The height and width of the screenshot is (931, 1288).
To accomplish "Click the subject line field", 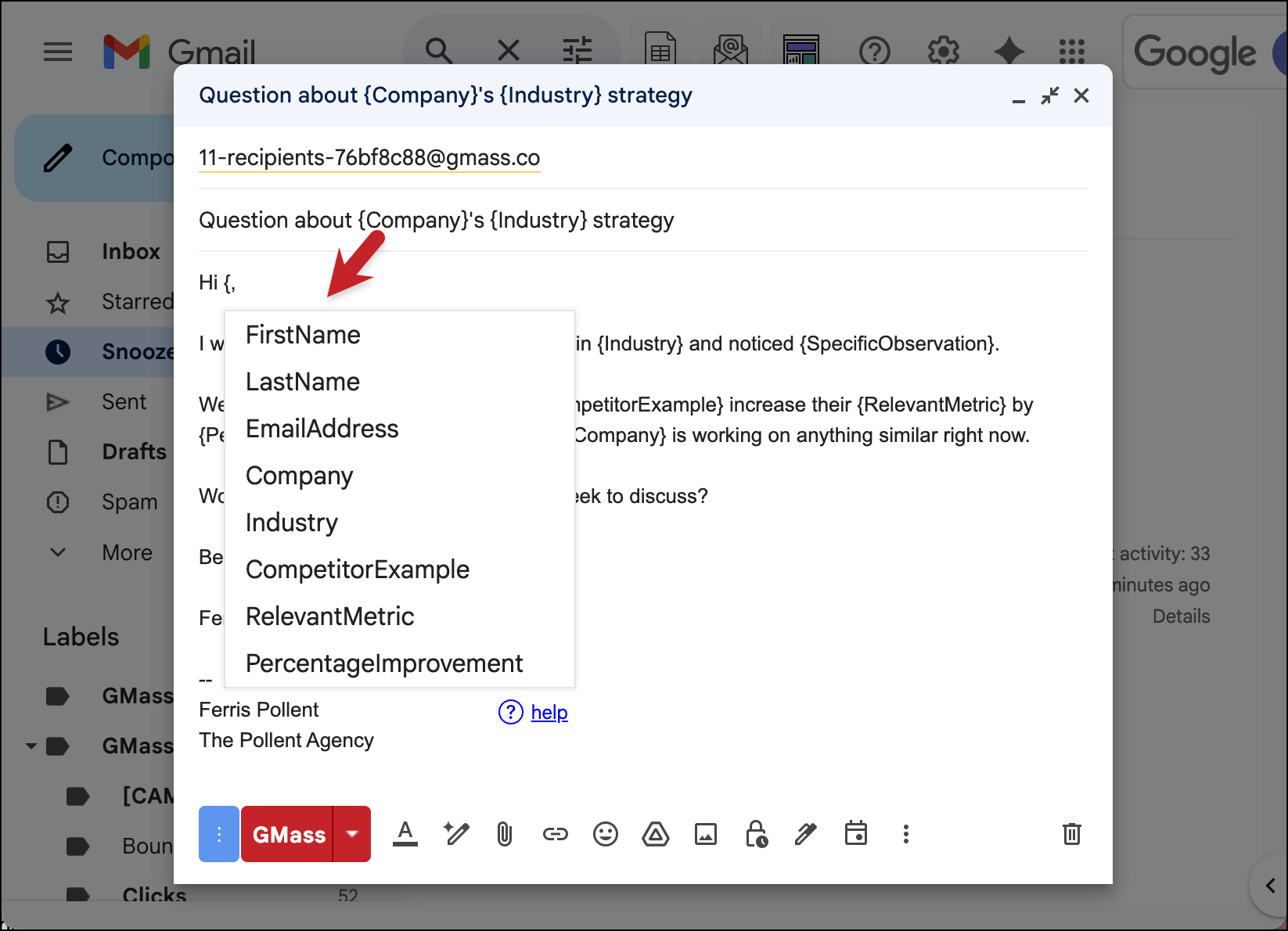I will coord(642,221).
